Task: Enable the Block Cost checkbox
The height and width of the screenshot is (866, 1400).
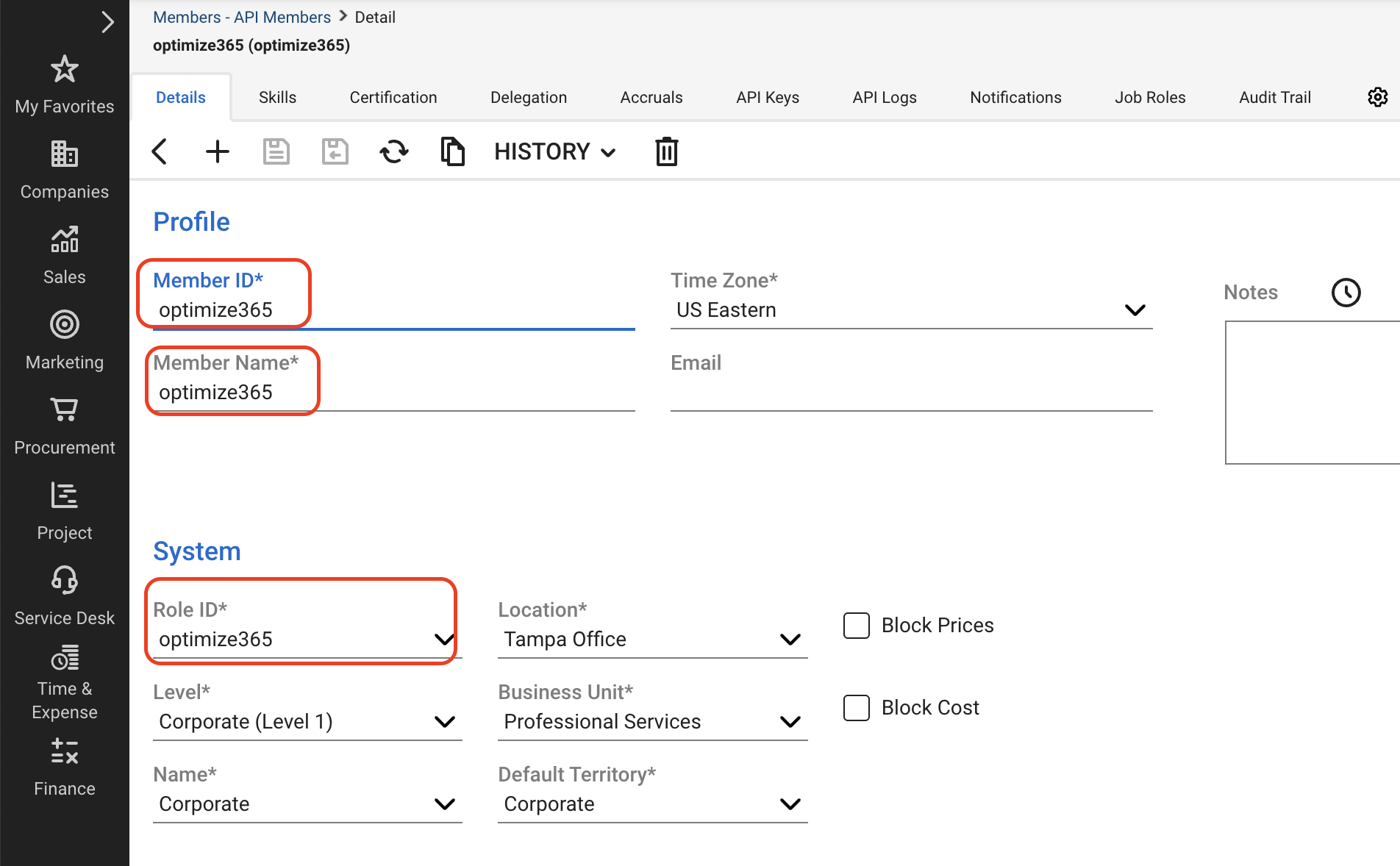Action: pos(857,708)
